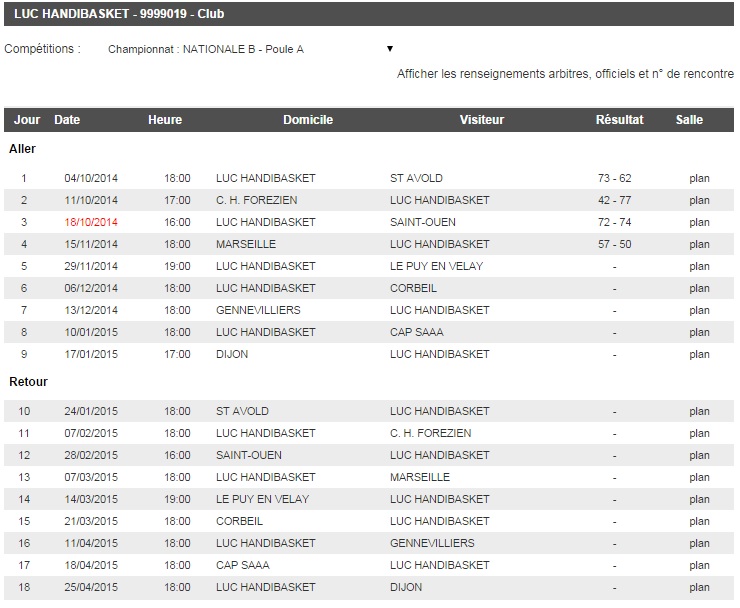Click the Compétitions label
The width and height of the screenshot is (740, 608).
[x=42, y=49]
